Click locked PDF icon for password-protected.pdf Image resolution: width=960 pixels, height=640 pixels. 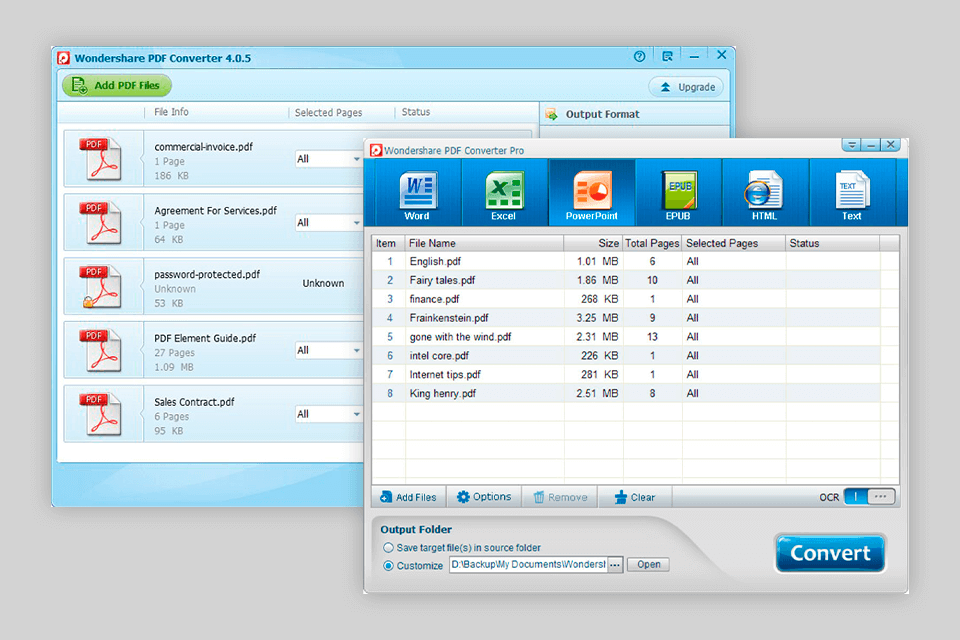100,286
